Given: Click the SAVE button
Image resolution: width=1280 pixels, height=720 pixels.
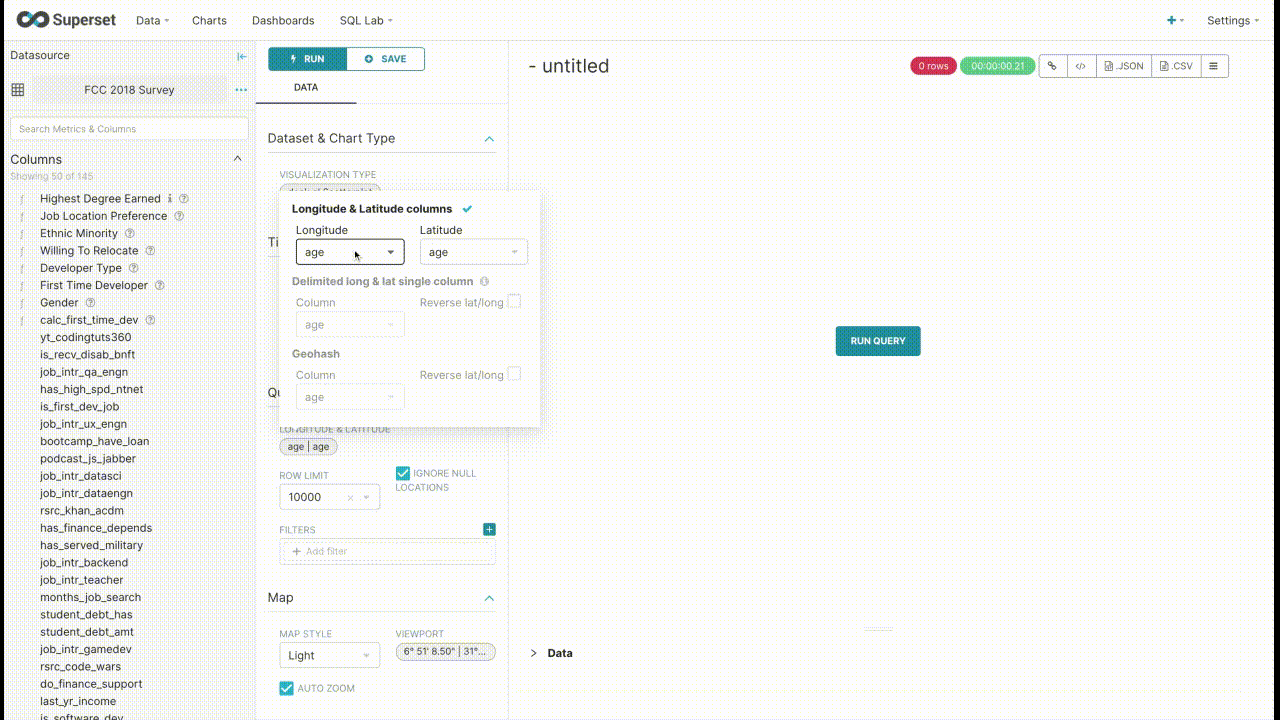Looking at the screenshot, I should pos(385,59).
